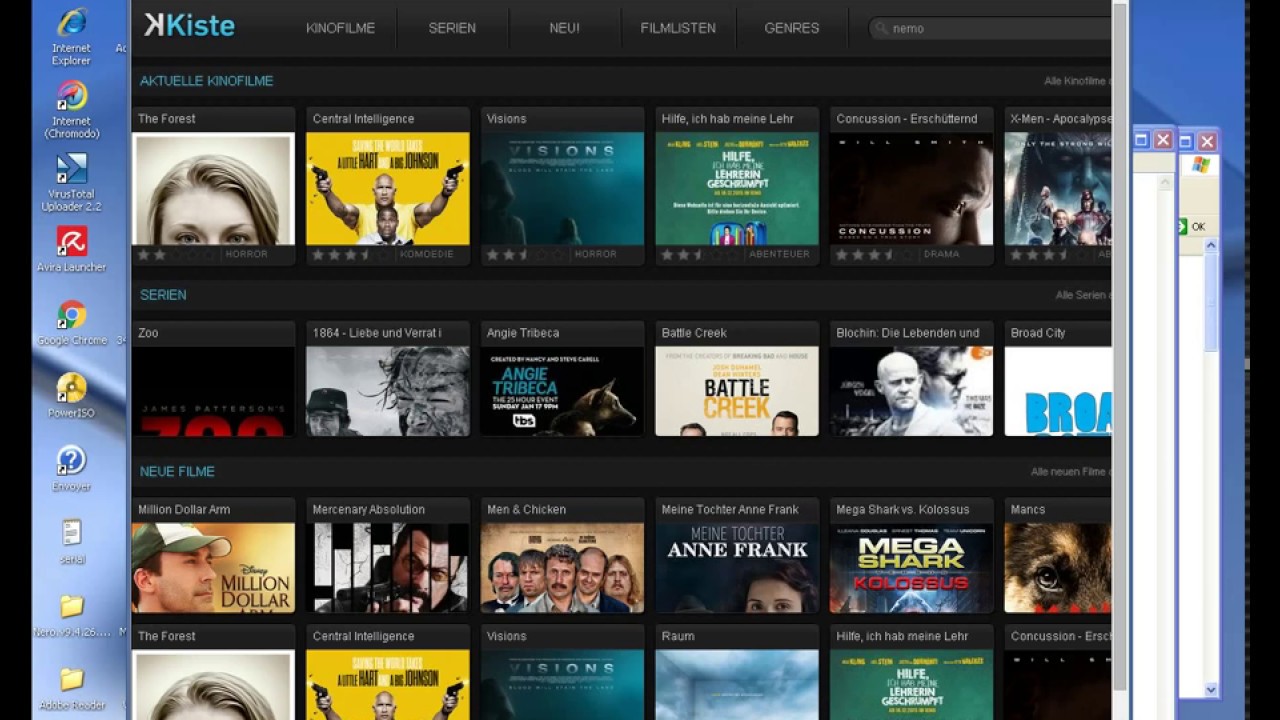Screen dimensions: 1280x720
Task: Click the 'Battle Creek' title text
Action: [694, 333]
